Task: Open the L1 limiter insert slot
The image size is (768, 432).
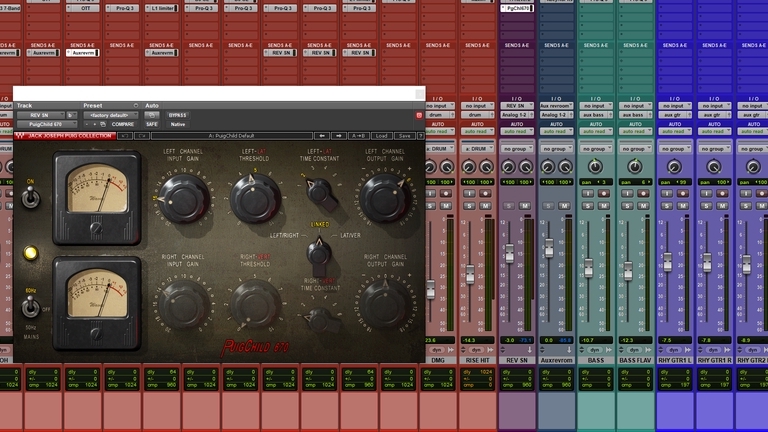Action: [162, 8]
